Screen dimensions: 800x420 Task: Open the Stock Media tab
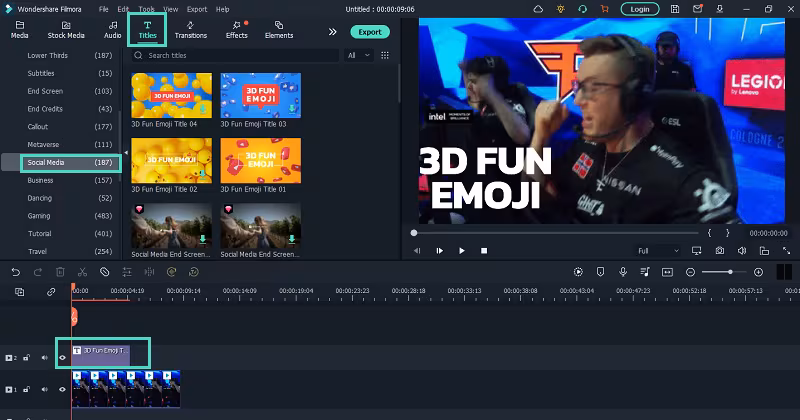tap(66, 30)
